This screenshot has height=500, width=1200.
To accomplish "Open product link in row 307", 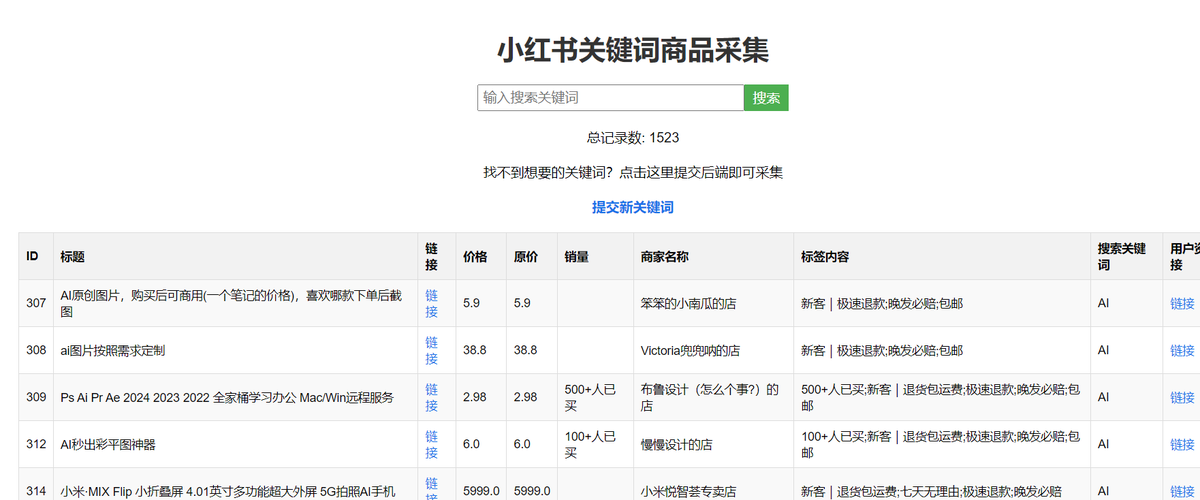I will coord(432,303).
